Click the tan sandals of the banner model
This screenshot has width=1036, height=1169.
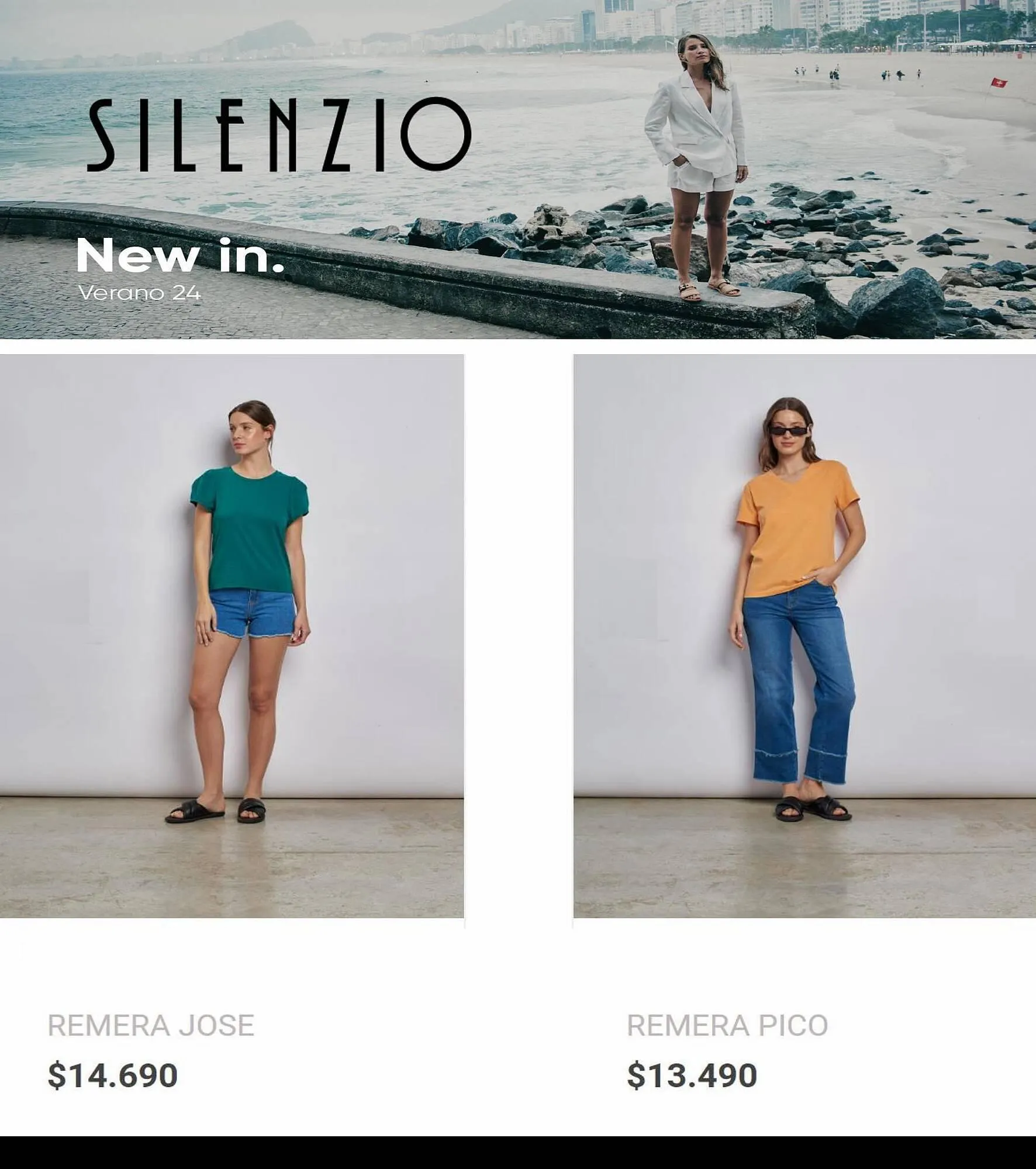[709, 290]
